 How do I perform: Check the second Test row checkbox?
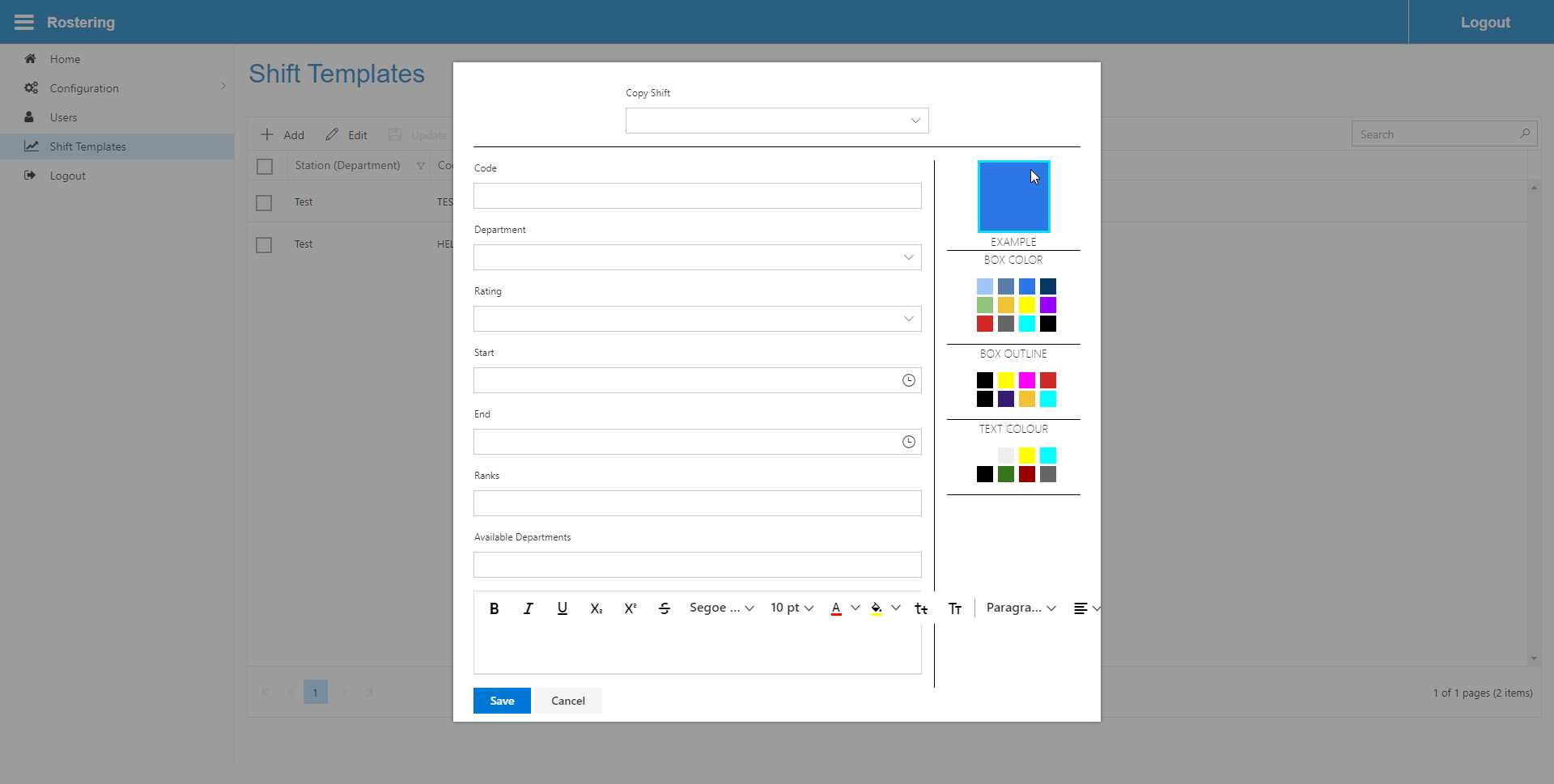pyautogui.click(x=264, y=245)
